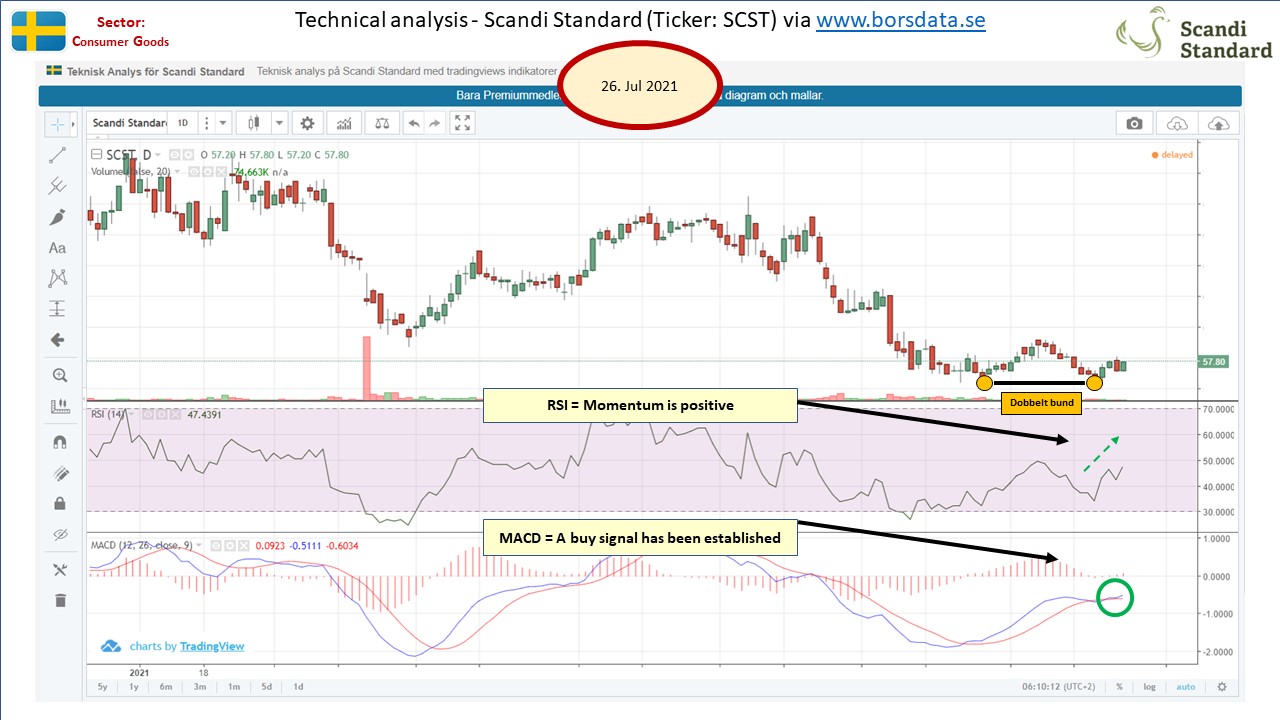Collapse the SCST legend pane
Screen dimensions: 1280x720
point(96,155)
